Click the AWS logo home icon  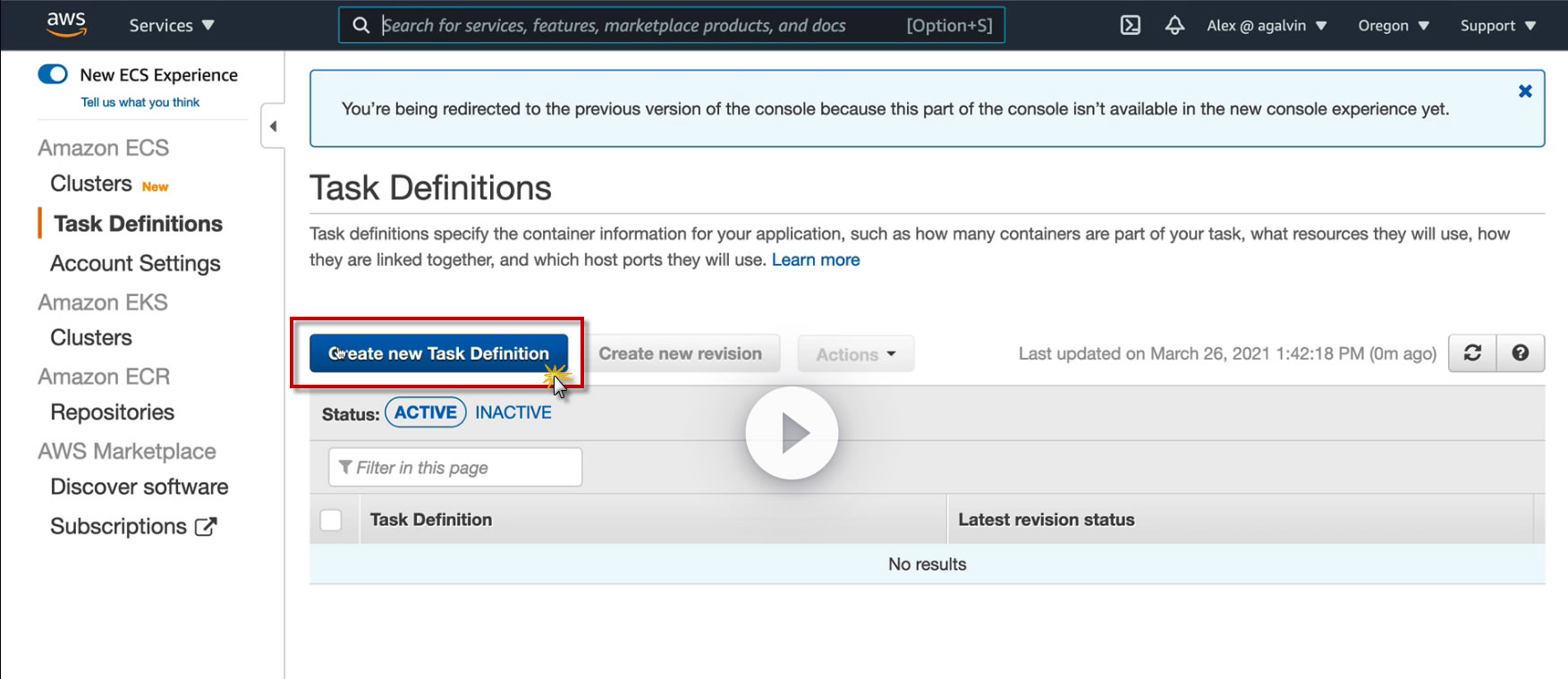click(x=66, y=24)
